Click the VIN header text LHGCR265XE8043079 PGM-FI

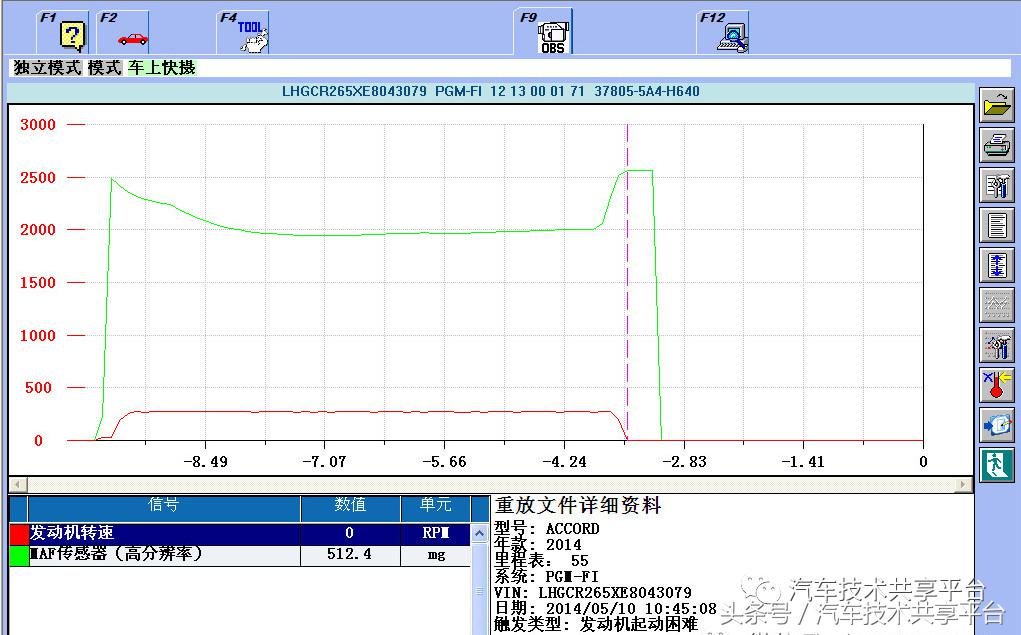point(382,92)
